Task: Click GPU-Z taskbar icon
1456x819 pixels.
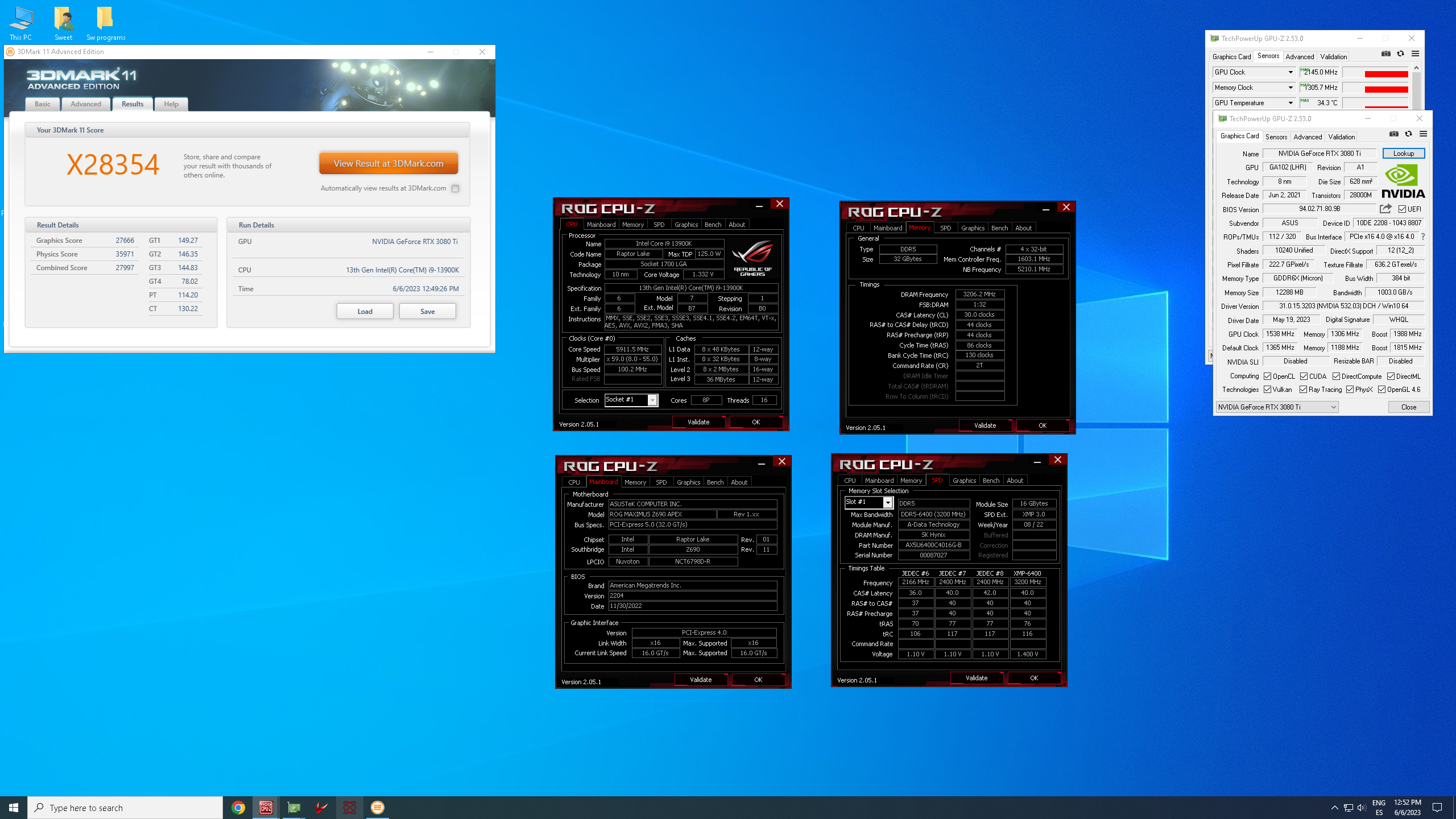Action: pos(293,808)
